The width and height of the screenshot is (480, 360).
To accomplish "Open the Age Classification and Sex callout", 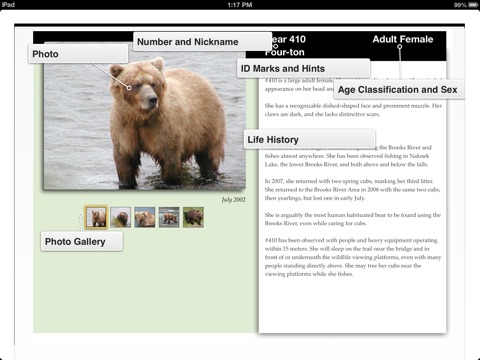I will tap(399, 89).
